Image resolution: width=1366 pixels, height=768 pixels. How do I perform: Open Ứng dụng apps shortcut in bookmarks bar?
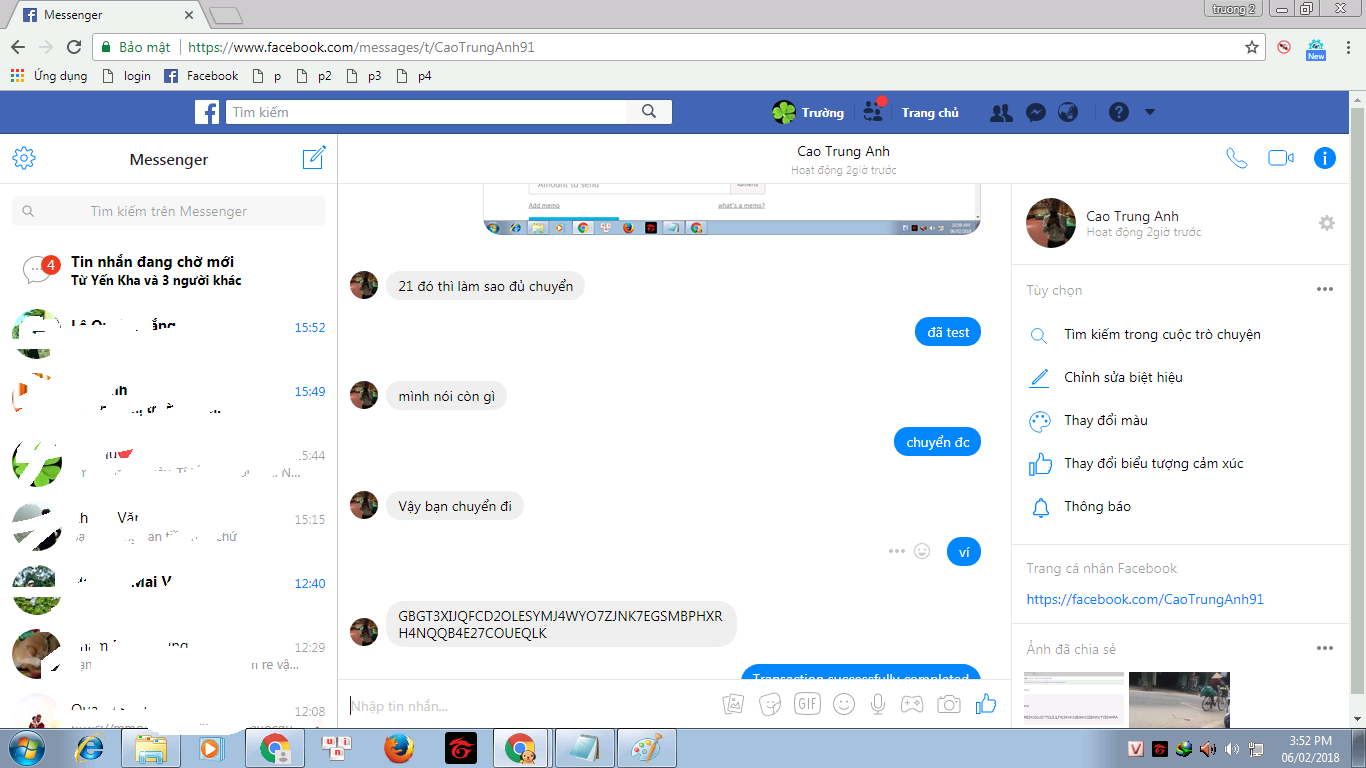click(48, 76)
